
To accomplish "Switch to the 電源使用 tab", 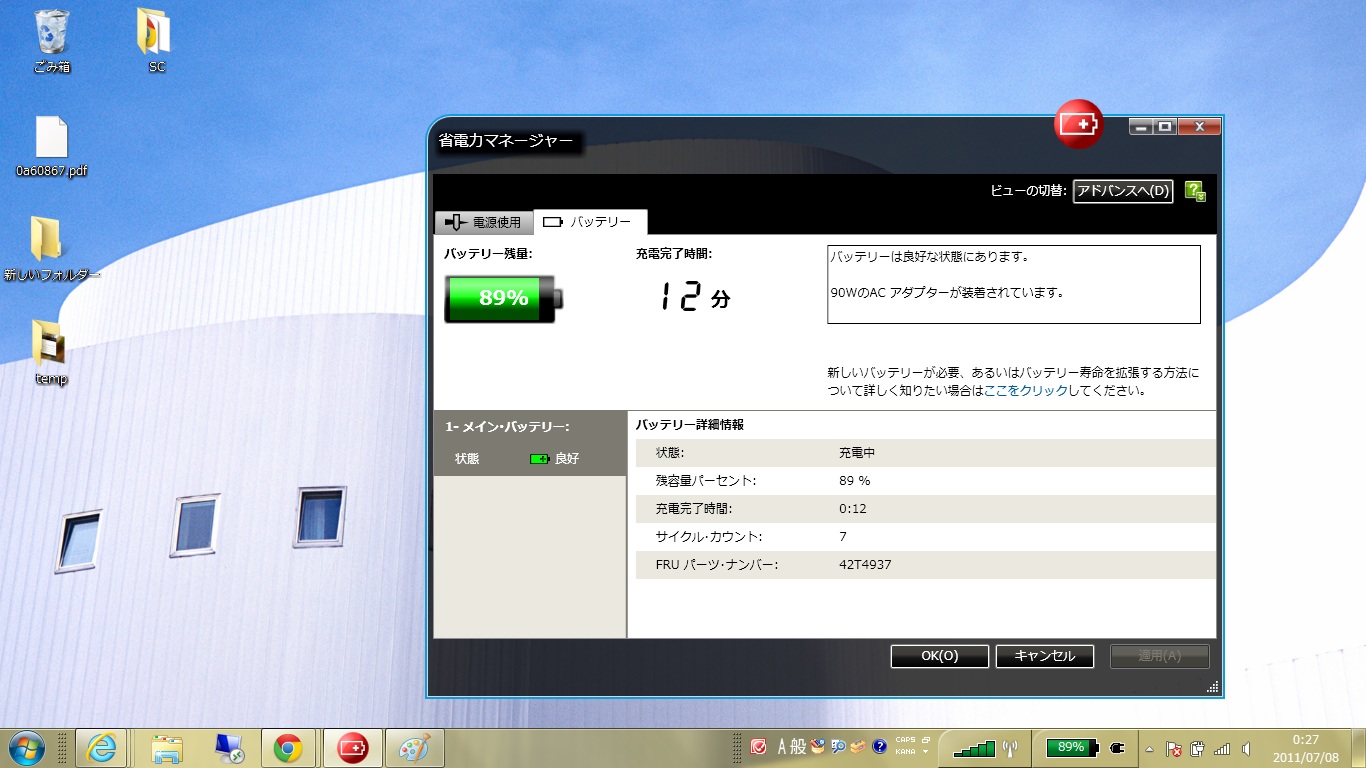I will click(x=484, y=222).
